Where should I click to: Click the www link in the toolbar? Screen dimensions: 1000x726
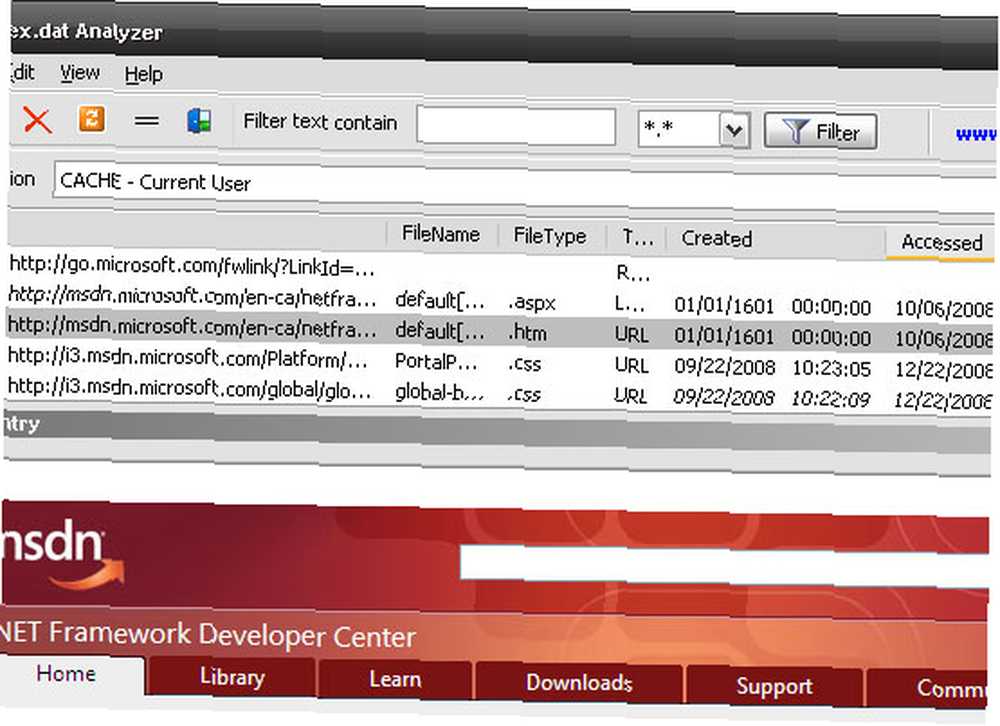tap(976, 134)
